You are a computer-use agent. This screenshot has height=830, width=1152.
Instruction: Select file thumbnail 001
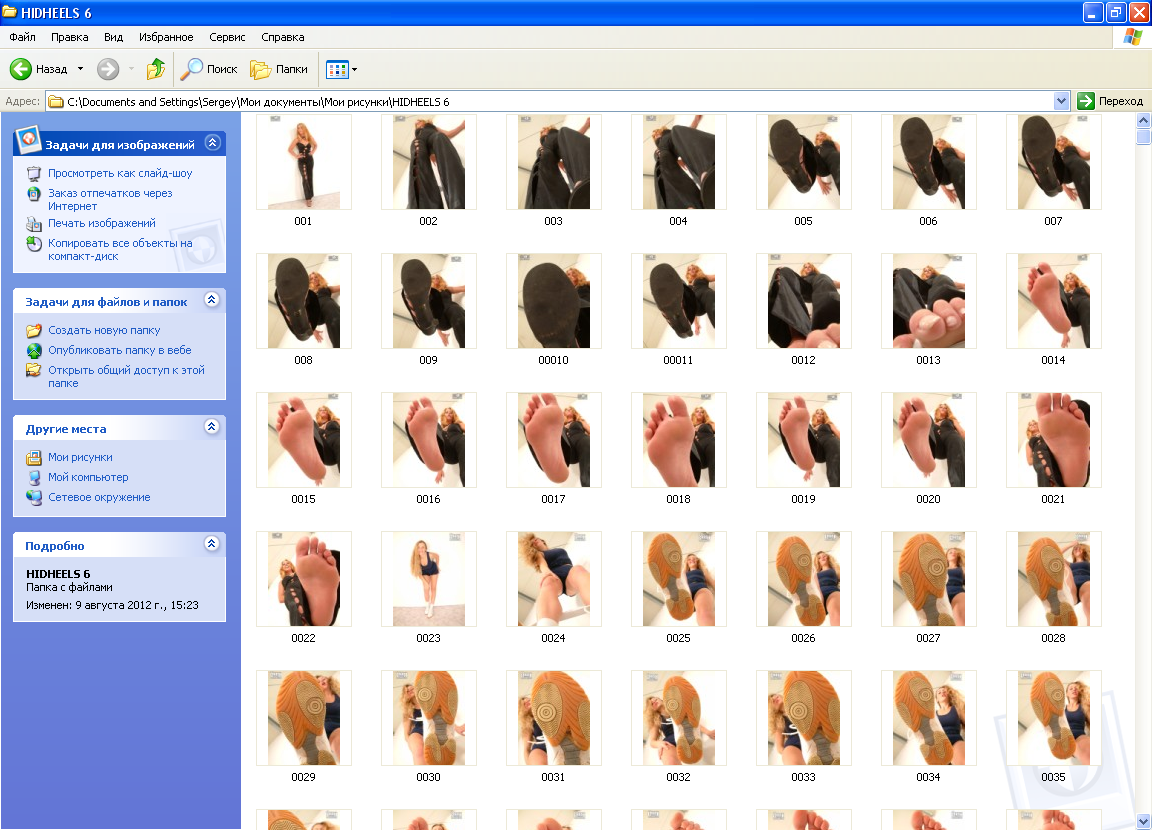pos(303,162)
